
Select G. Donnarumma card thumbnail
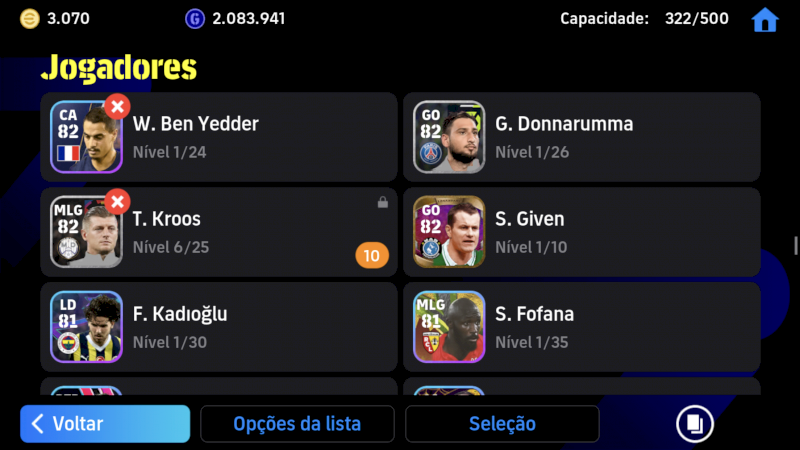(449, 137)
